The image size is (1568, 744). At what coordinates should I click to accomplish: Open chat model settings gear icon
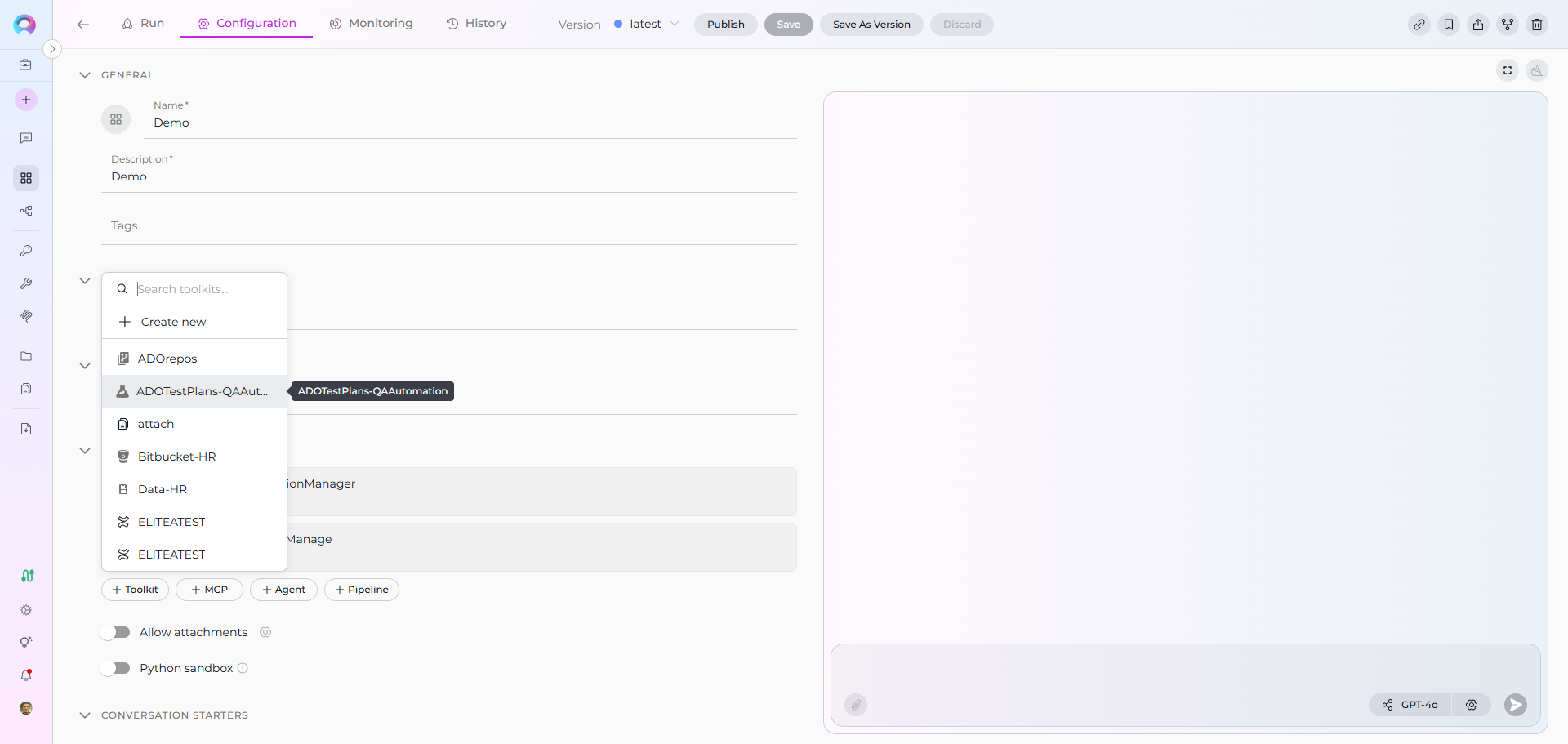point(1472,705)
